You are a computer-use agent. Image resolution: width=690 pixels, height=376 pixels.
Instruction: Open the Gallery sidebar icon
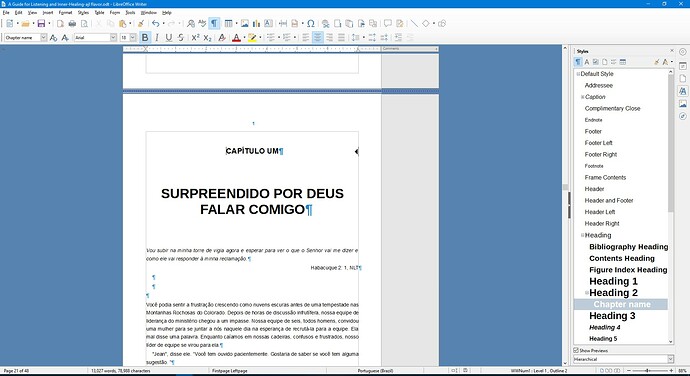(683, 104)
